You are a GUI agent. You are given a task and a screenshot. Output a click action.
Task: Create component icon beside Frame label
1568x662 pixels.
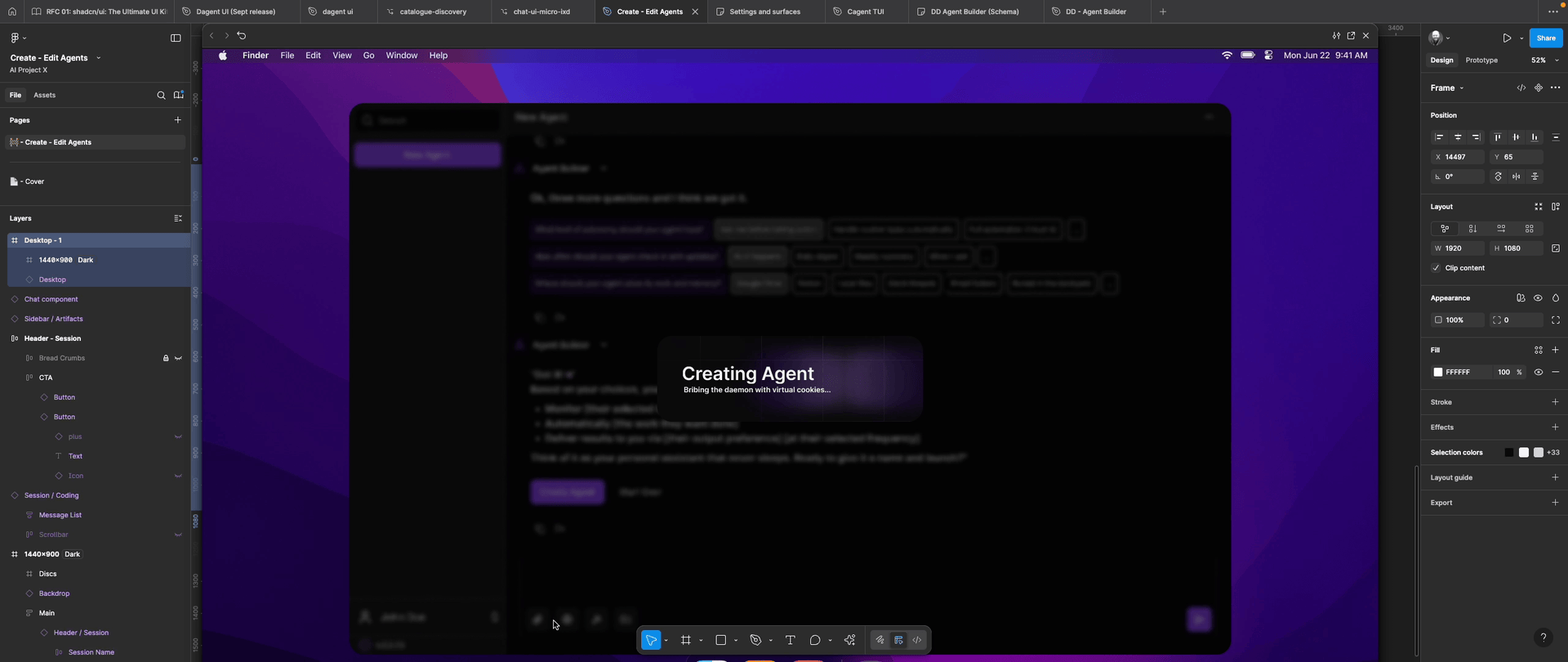[1539, 87]
